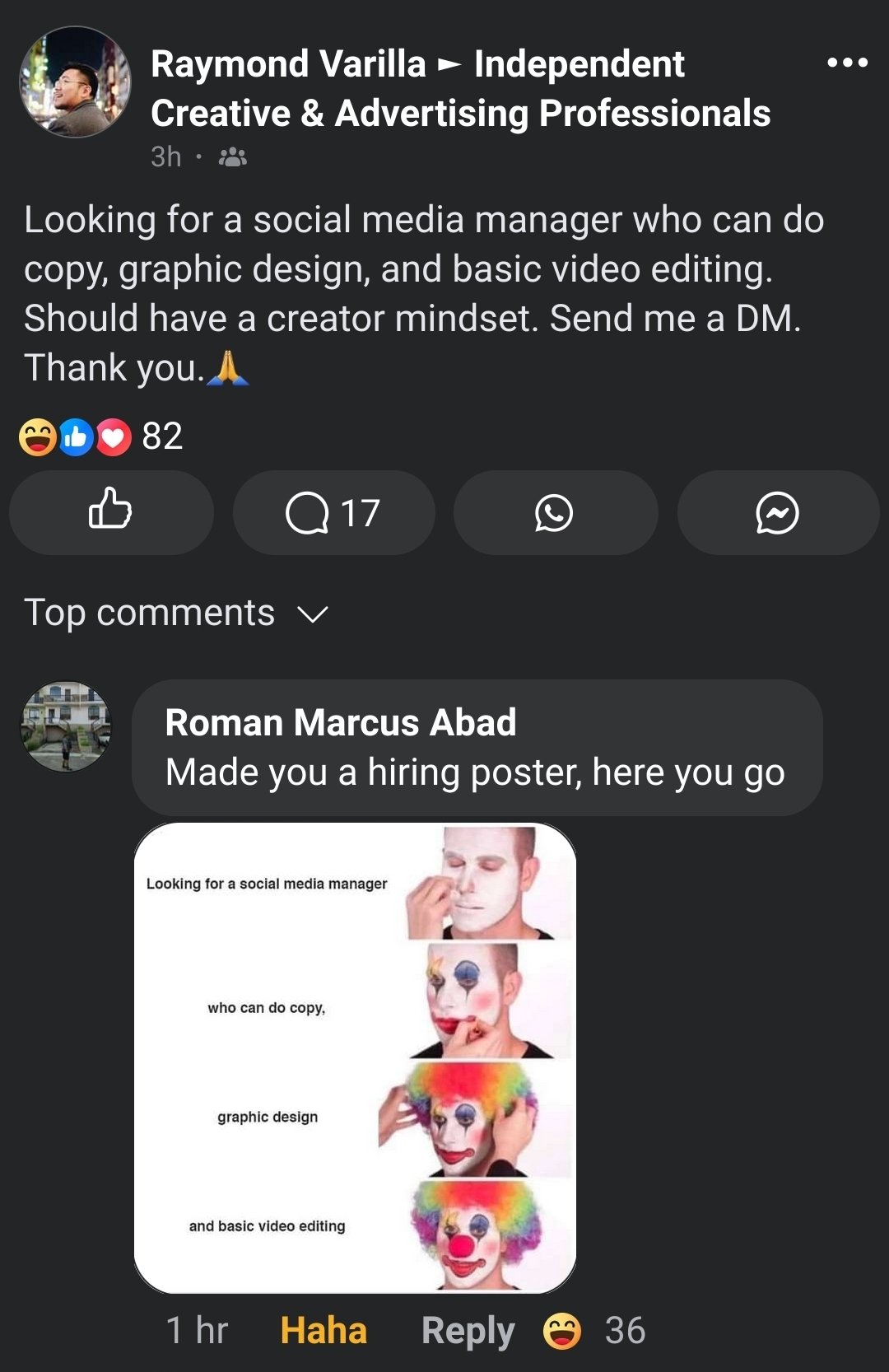Screen dimensions: 889x1372
Task: Send post through Messenger icon
Action: coord(777,512)
